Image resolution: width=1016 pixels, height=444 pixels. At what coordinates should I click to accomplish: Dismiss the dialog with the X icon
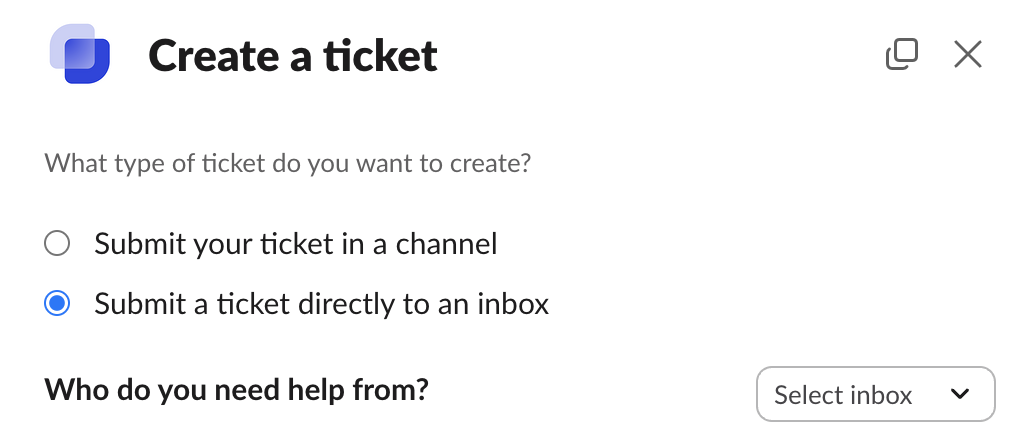[967, 54]
